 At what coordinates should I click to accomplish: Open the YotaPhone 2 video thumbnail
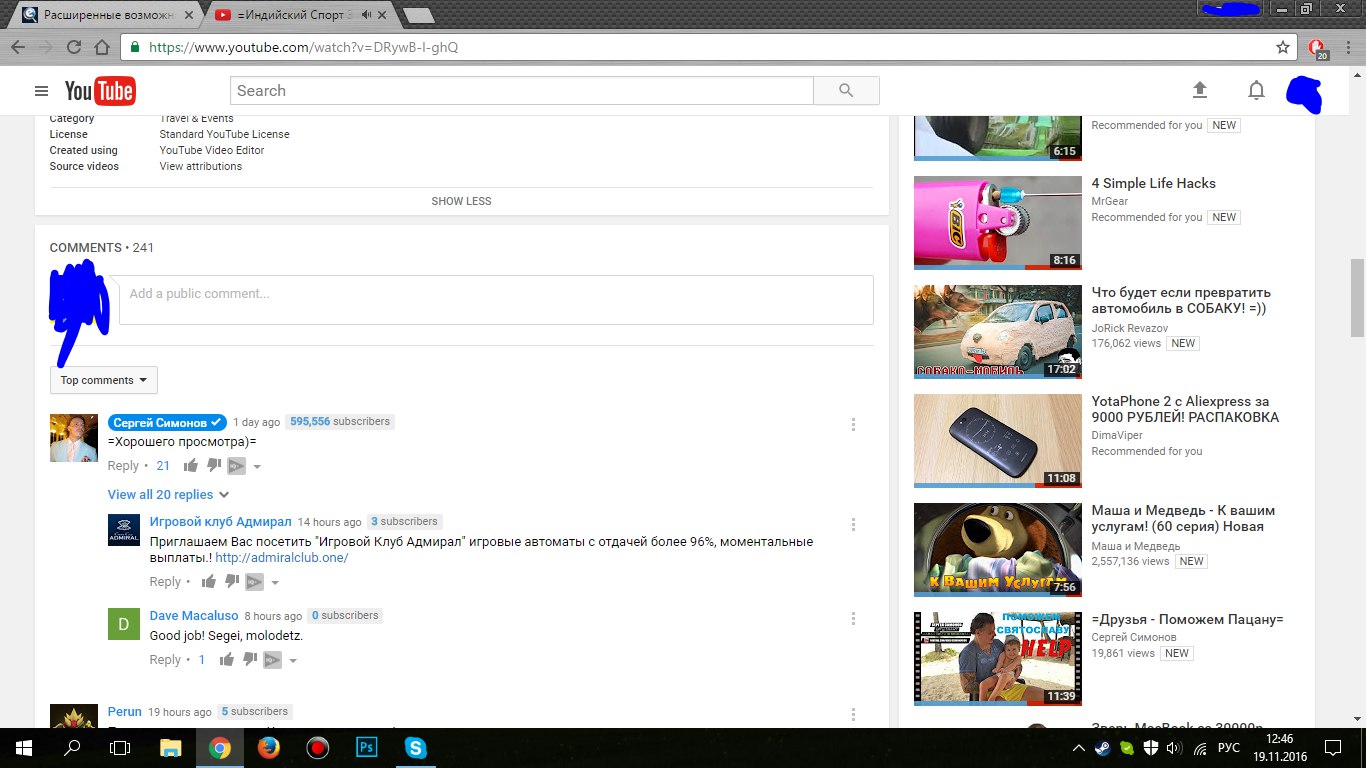[x=998, y=441]
